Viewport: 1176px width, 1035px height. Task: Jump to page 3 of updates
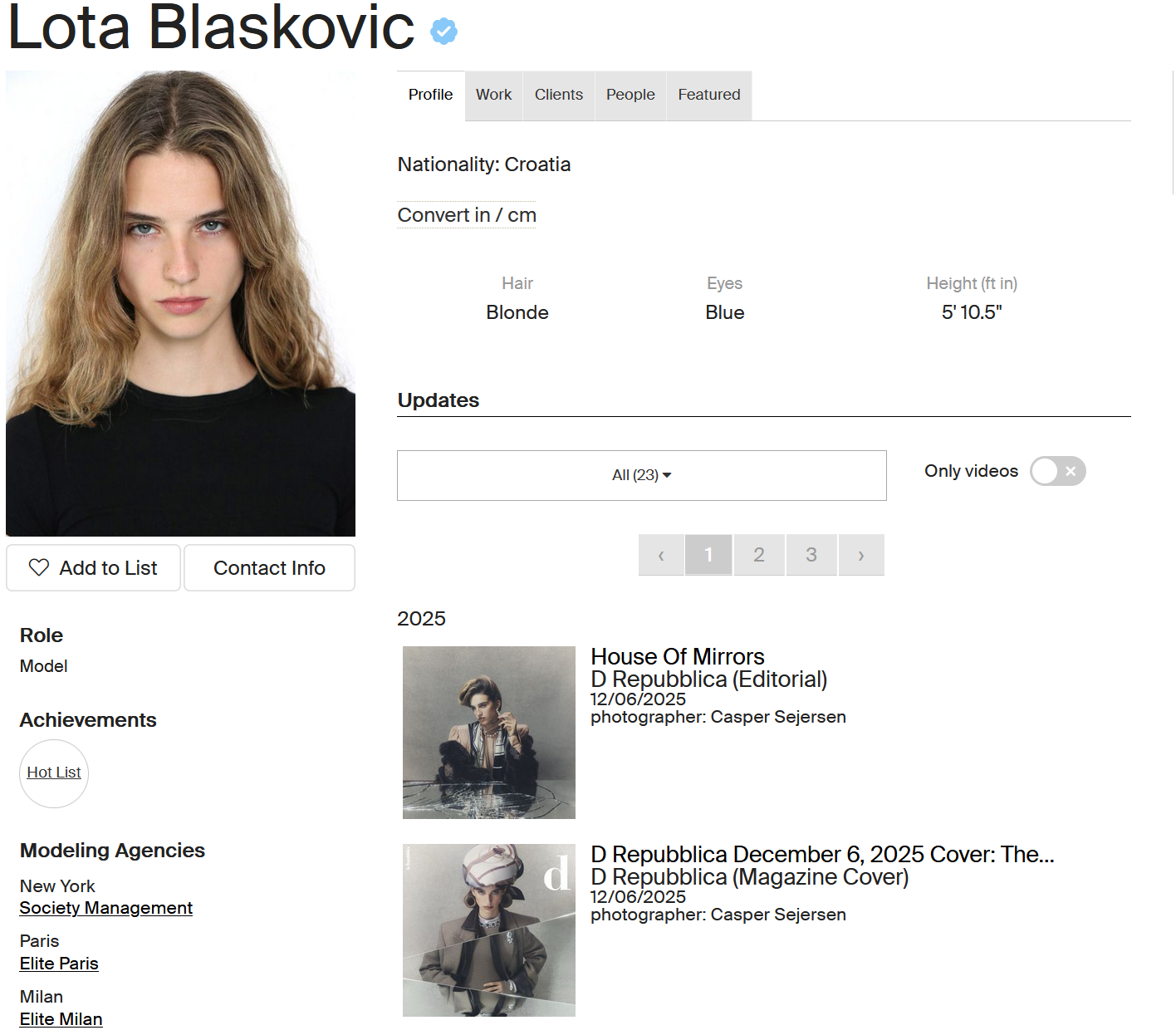point(811,555)
